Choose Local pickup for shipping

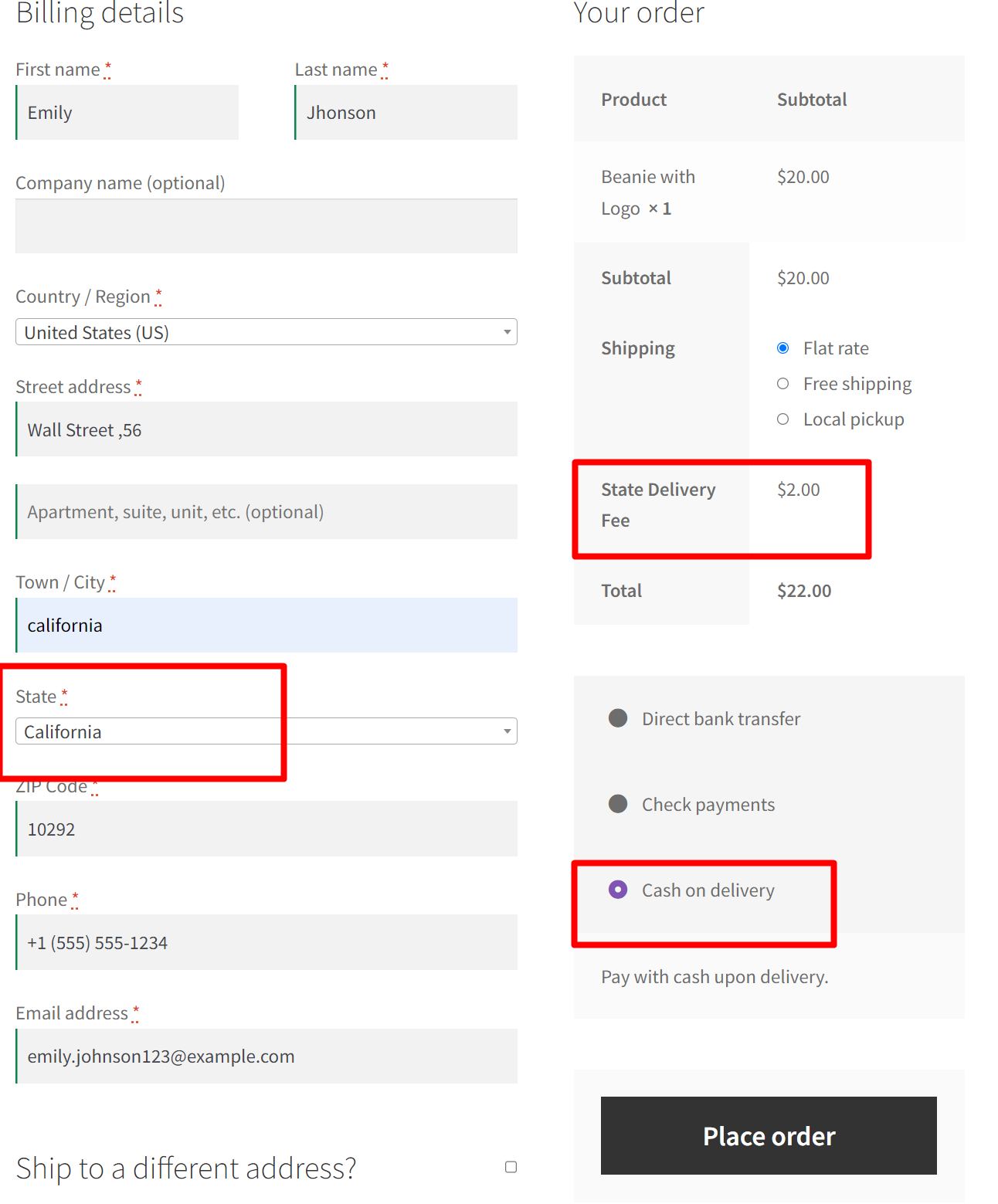pyautogui.click(x=782, y=419)
